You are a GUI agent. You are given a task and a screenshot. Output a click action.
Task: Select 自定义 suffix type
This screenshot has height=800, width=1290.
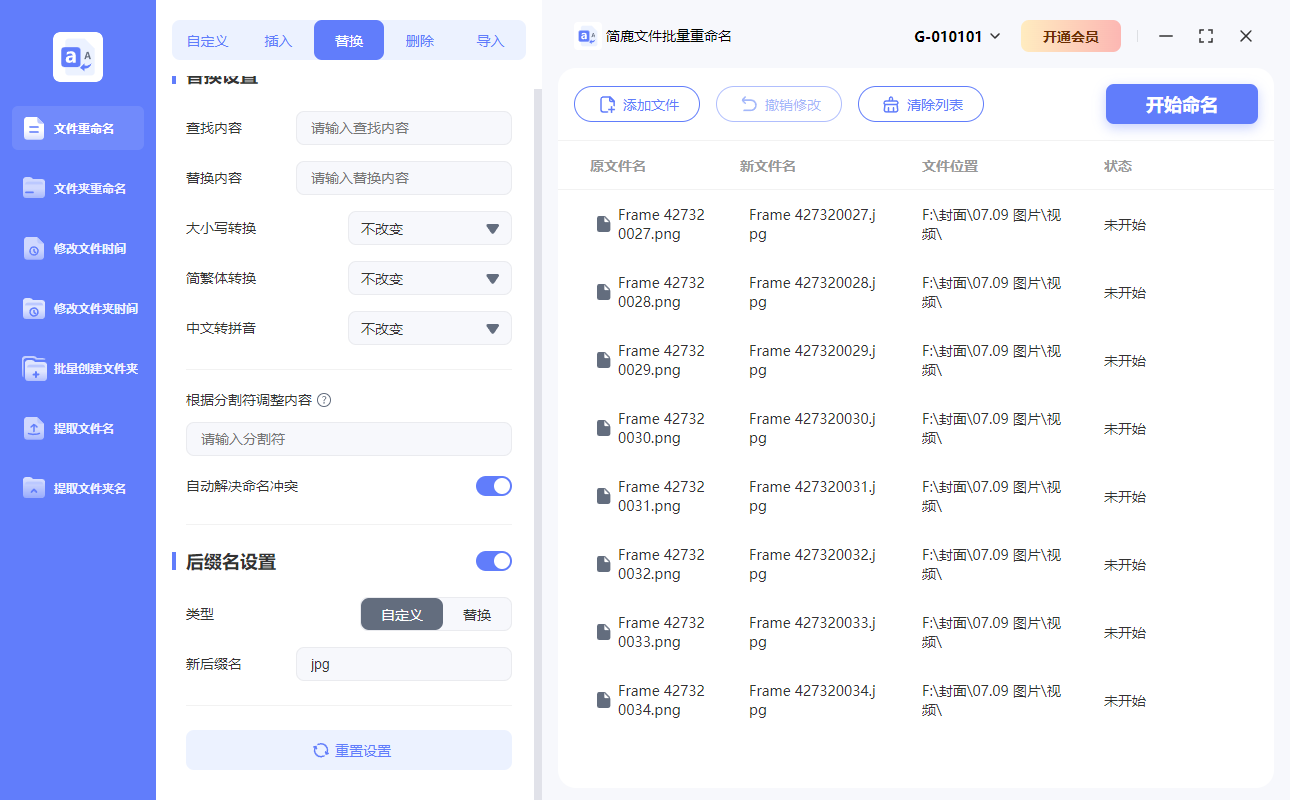tap(402, 614)
